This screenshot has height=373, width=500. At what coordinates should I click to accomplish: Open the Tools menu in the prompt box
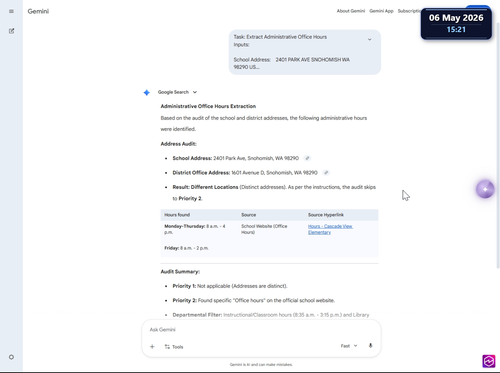(x=174, y=347)
